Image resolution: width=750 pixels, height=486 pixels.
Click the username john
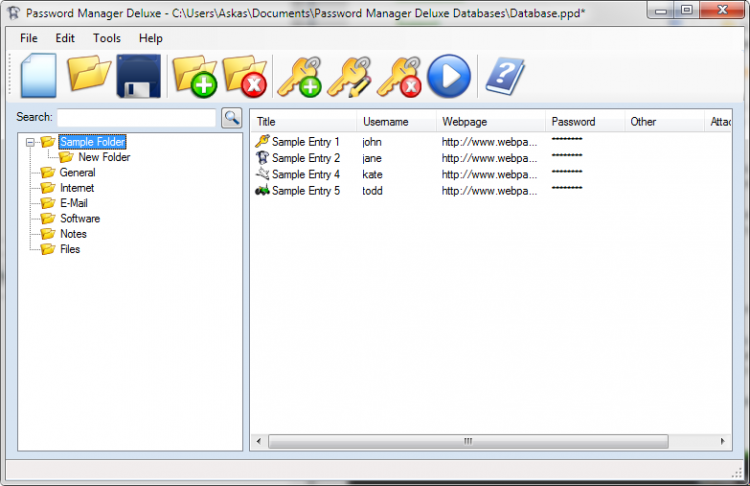pyautogui.click(x=372, y=142)
